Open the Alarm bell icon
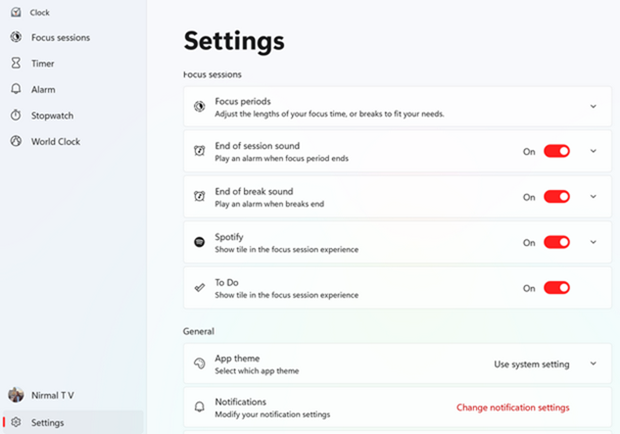 click(16, 89)
